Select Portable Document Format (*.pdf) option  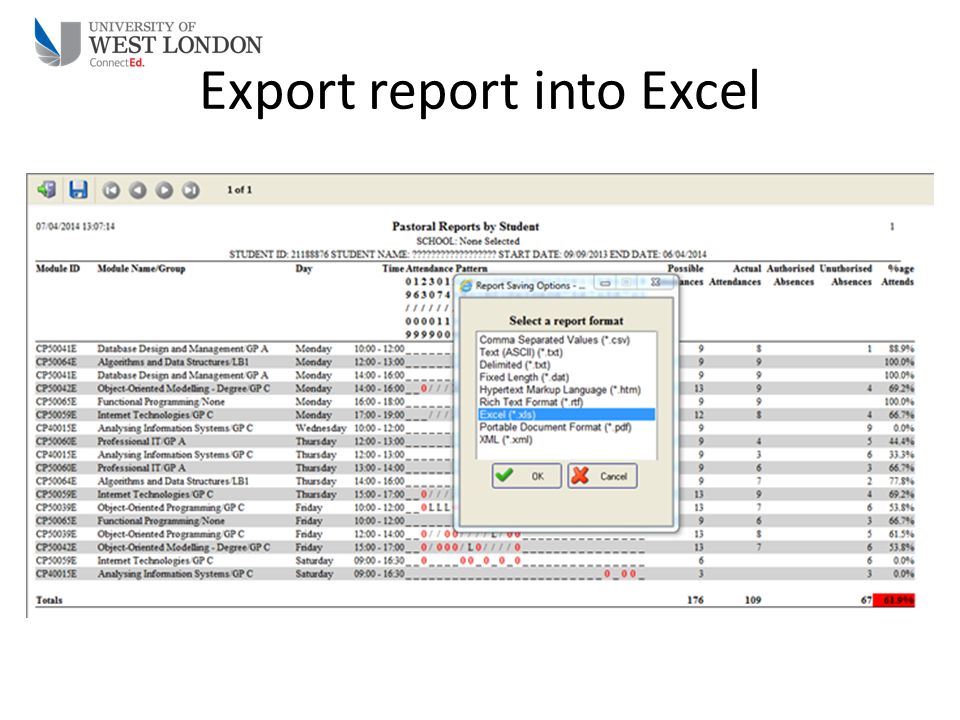tap(555, 427)
